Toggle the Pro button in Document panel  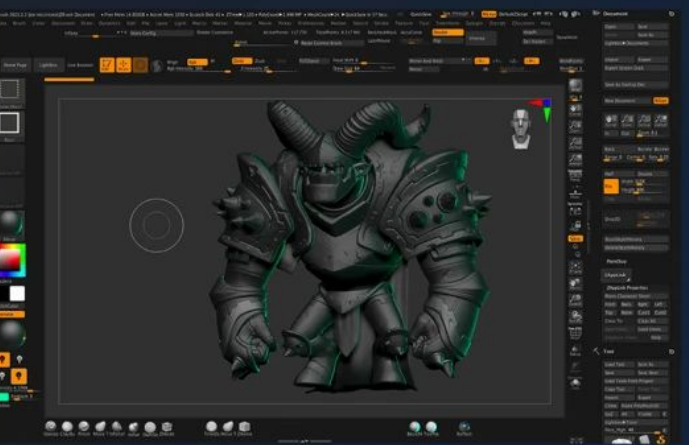[x=609, y=186]
